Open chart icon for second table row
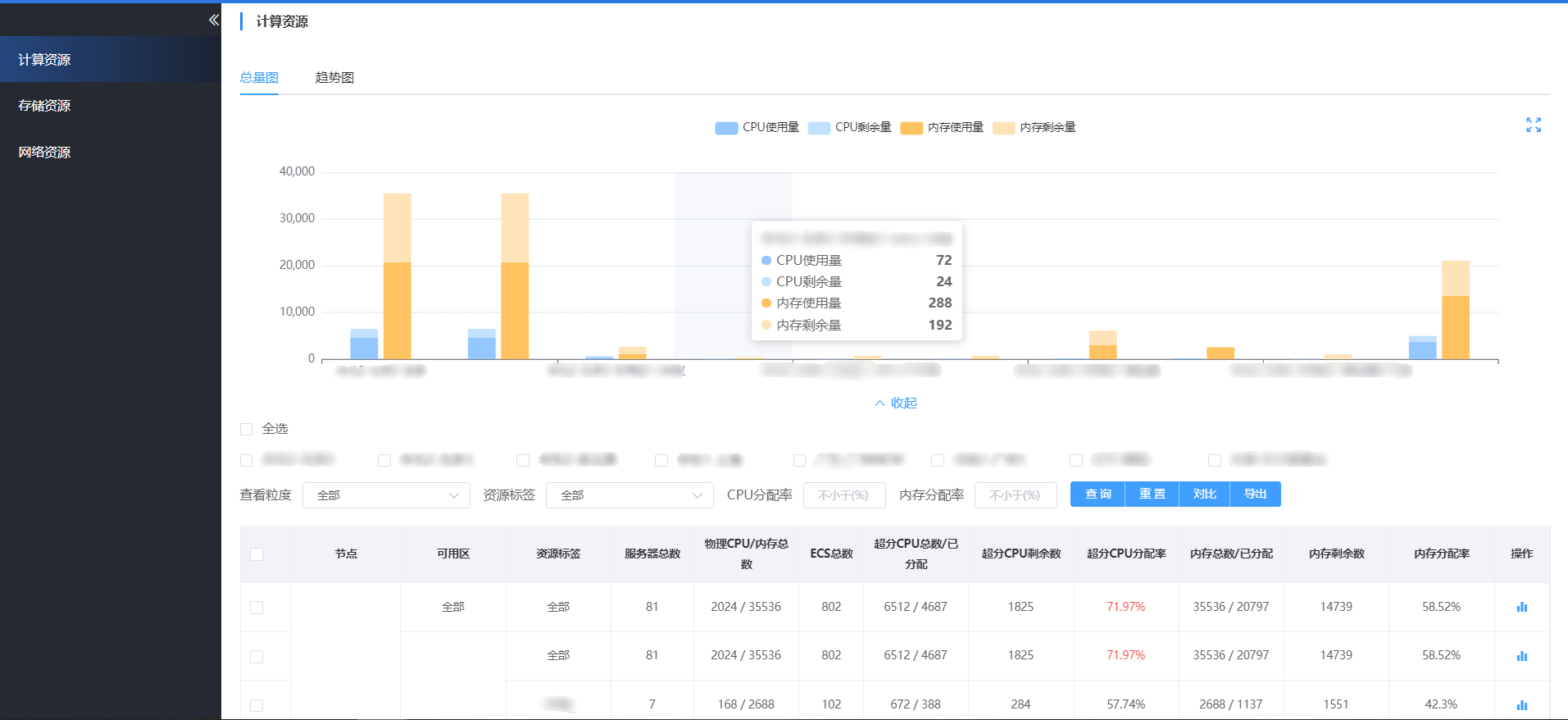1568x720 pixels. coord(1521,655)
